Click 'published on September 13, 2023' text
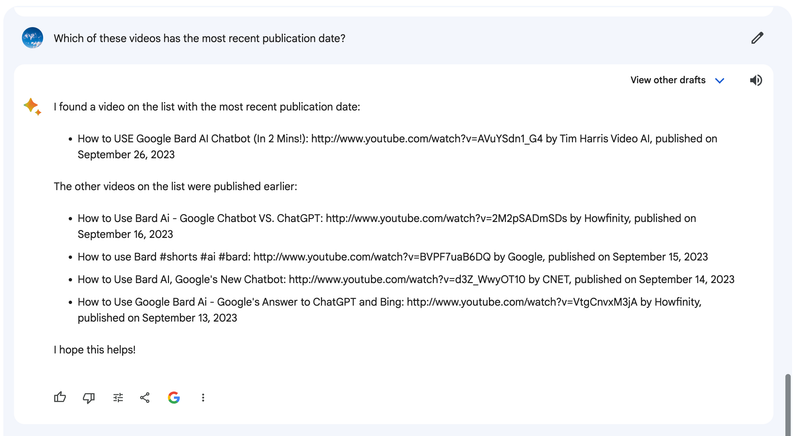Screen dimensions: 800x436 point(157,318)
